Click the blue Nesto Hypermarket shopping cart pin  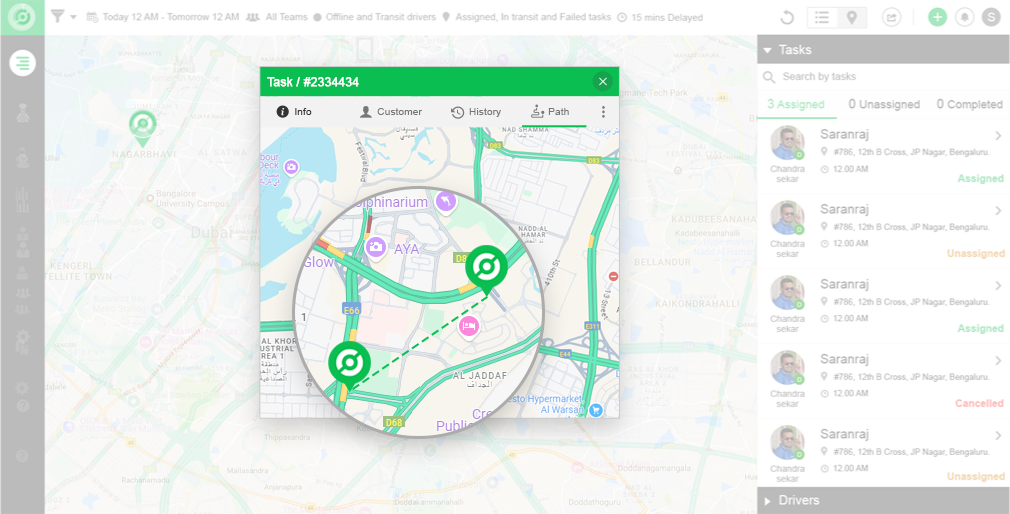click(596, 409)
